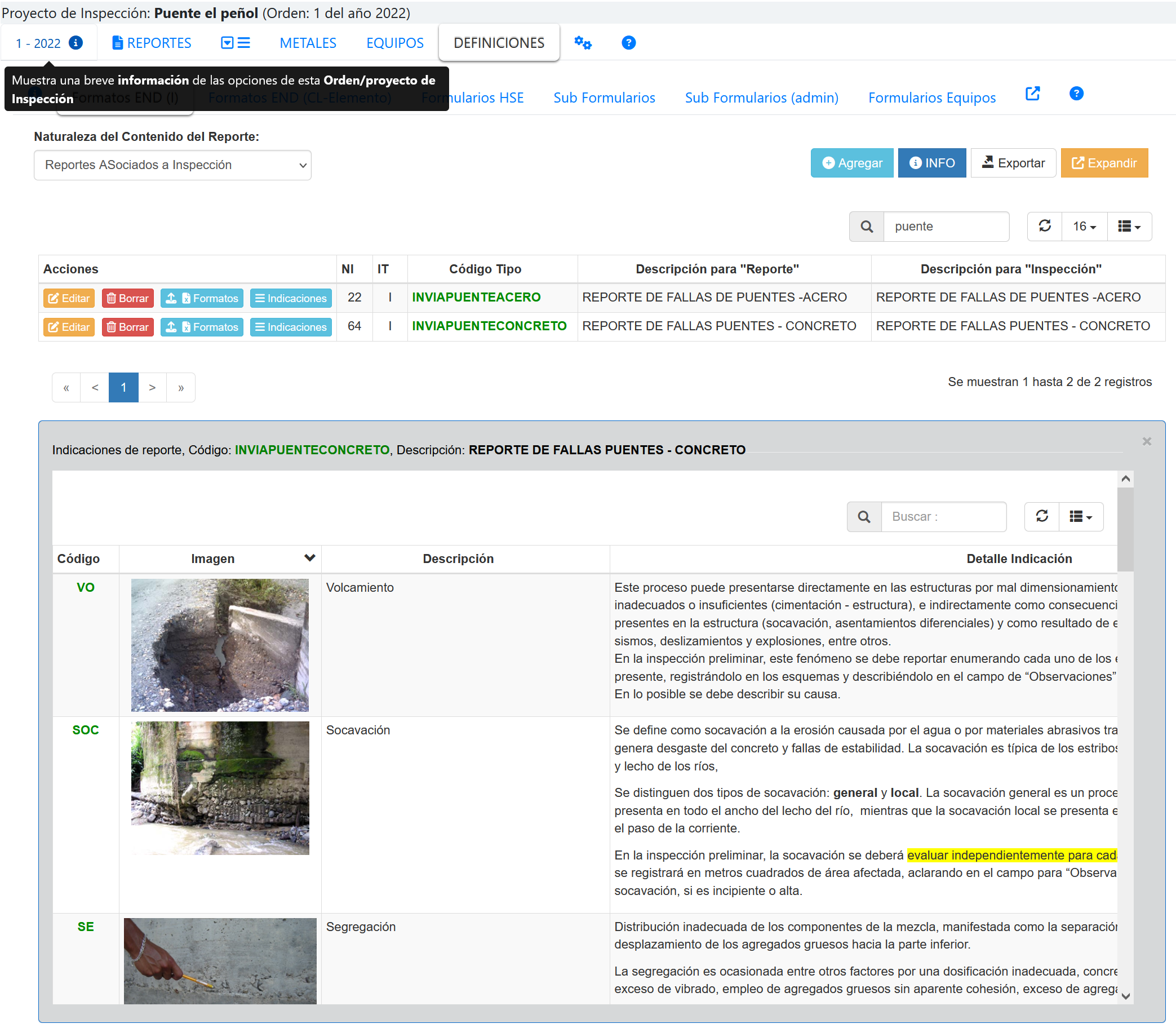Click the info icon next to 1 - 2022
This screenshot has width=1176, height=1028.
tap(76, 43)
